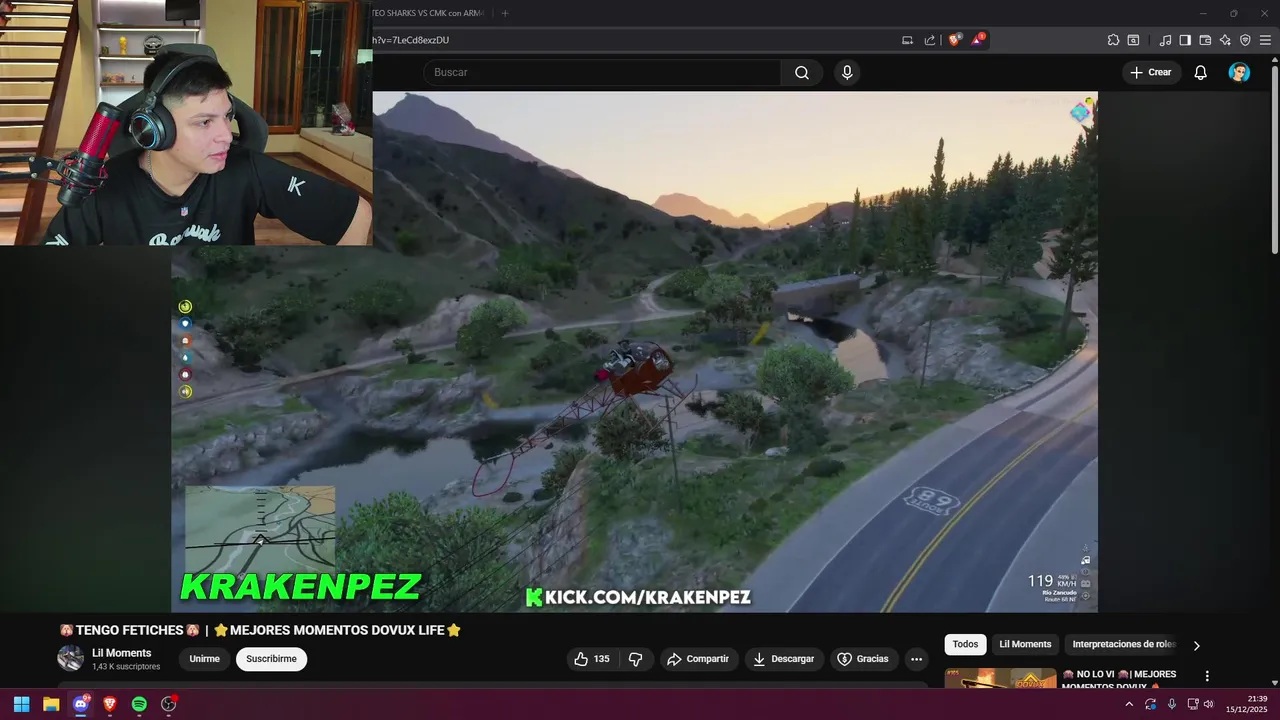Image resolution: width=1280 pixels, height=720 pixels.
Task: Open Leo AI sparkle icon
Action: point(1225,40)
